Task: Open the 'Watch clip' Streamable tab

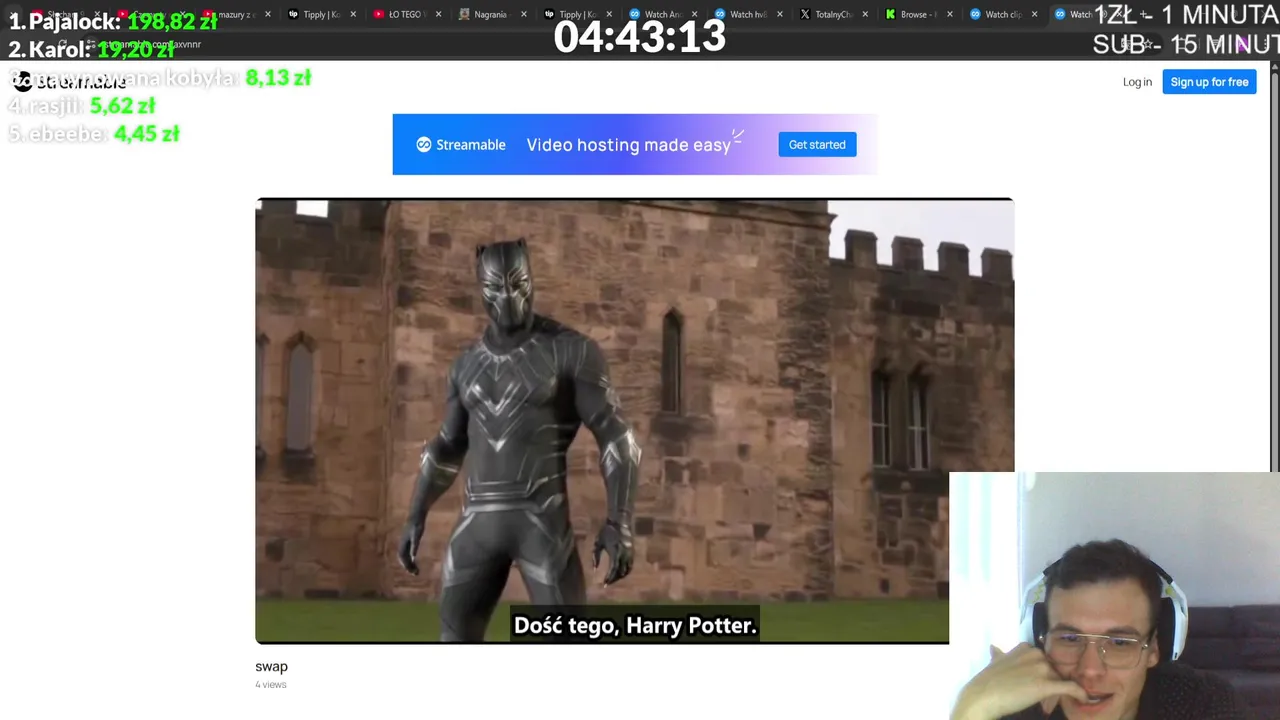Action: click(1002, 15)
